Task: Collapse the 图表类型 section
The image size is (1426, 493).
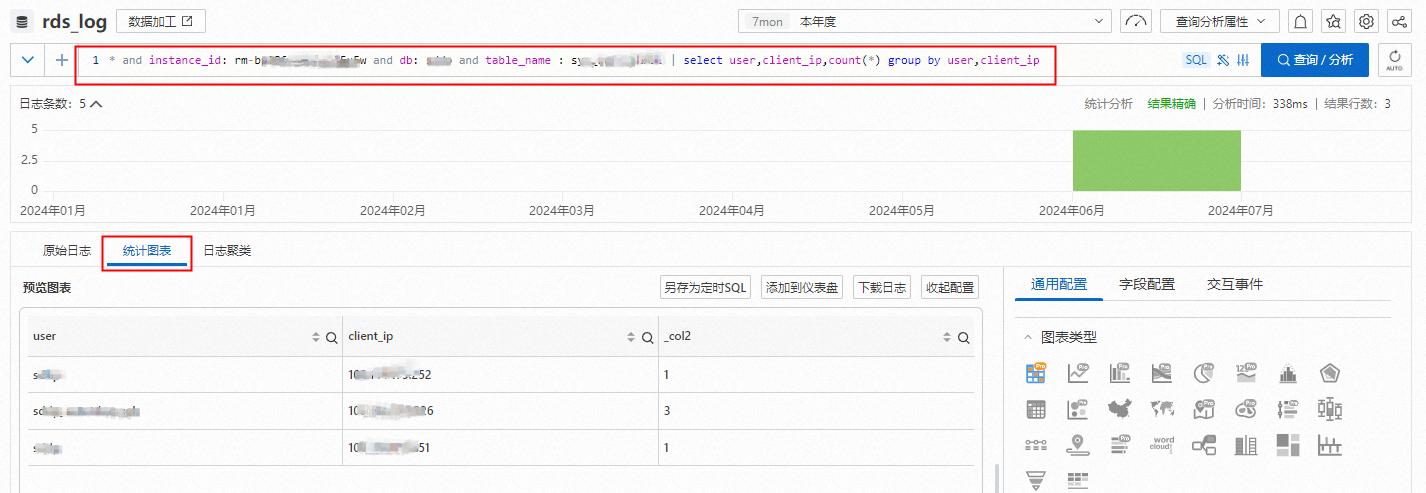Action: click(x=1027, y=337)
